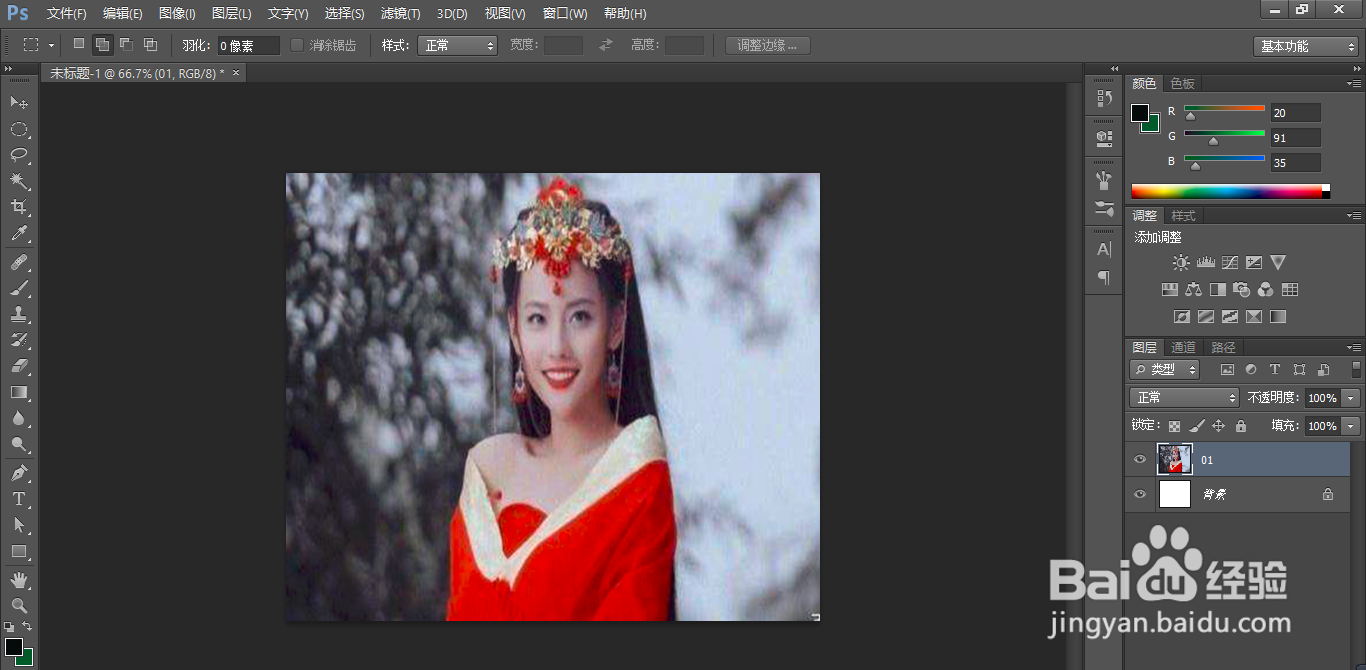Click the 调整边缘 refine edge button

point(768,46)
